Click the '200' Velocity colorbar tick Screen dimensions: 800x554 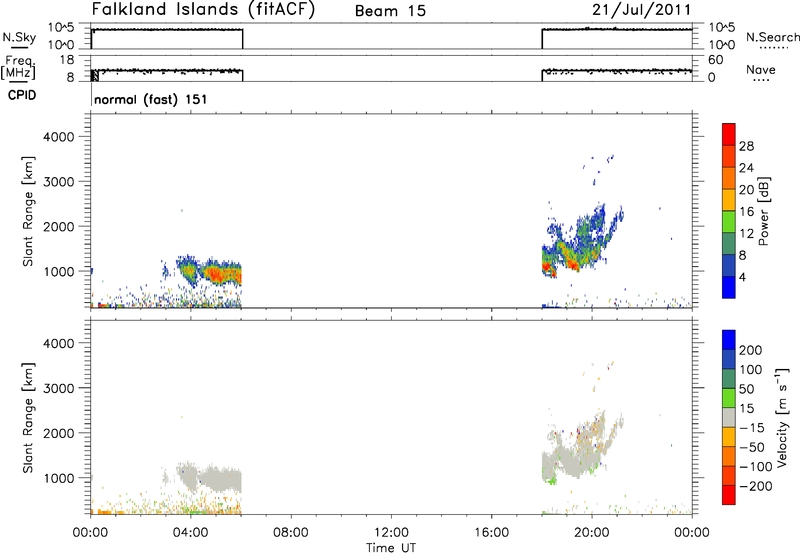[x=751, y=350]
